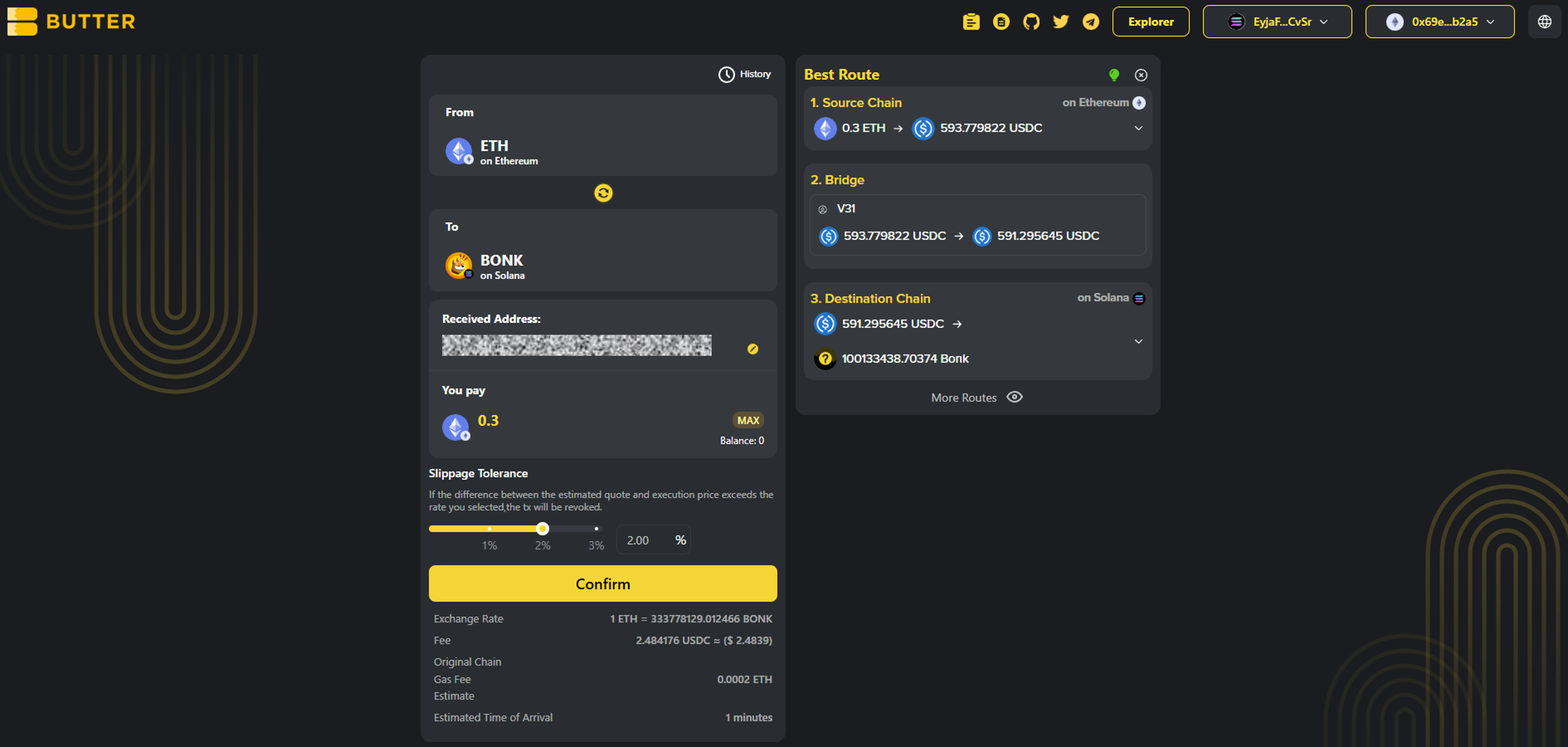Set slippage to the 3% slider mark
This screenshot has height=747, width=1568.
pyautogui.click(x=596, y=528)
